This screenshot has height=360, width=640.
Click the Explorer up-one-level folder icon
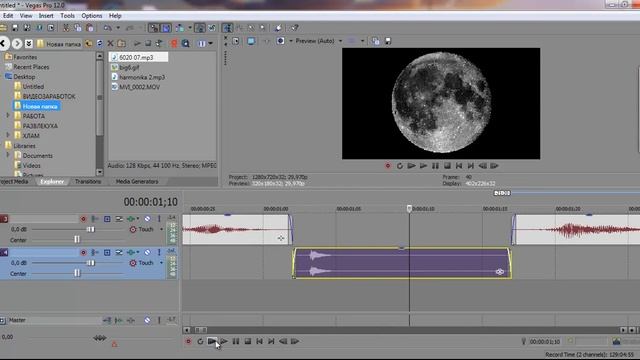89,43
